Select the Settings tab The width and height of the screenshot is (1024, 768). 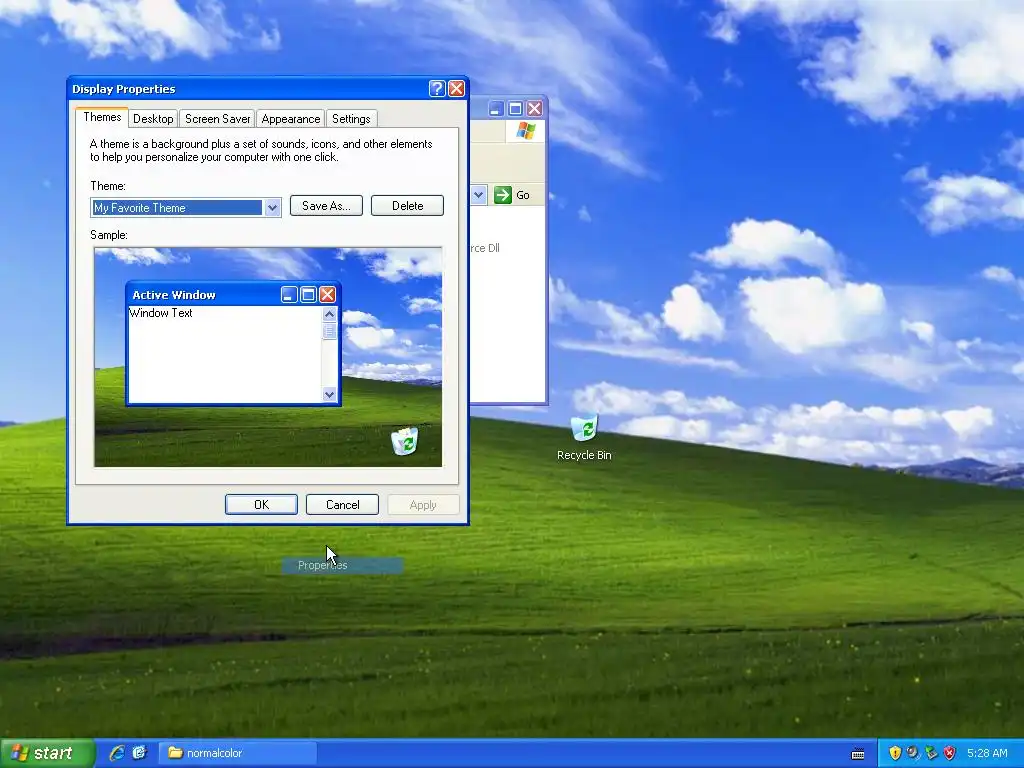tap(351, 119)
